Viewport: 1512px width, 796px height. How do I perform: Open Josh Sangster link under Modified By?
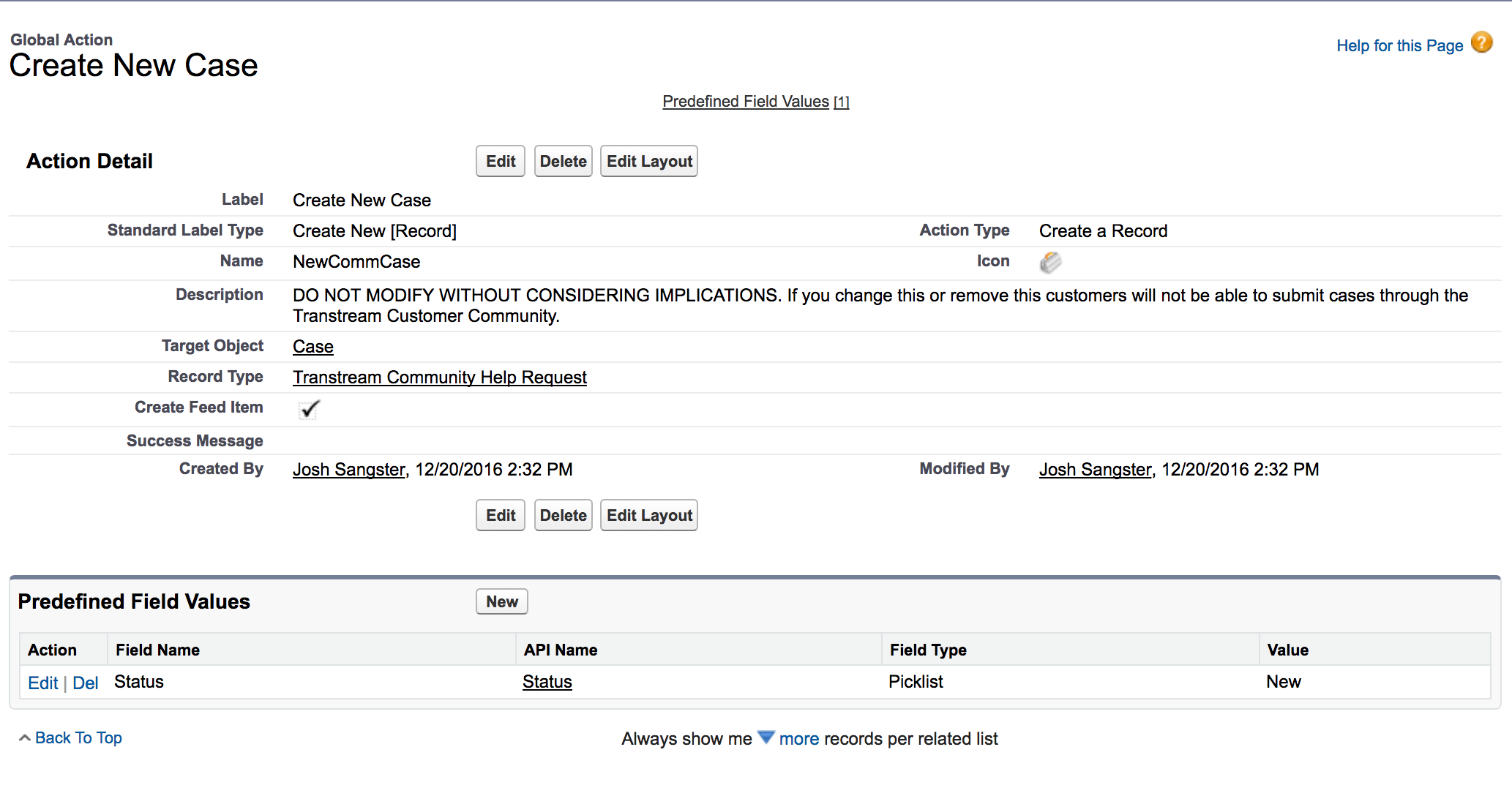(x=1095, y=470)
